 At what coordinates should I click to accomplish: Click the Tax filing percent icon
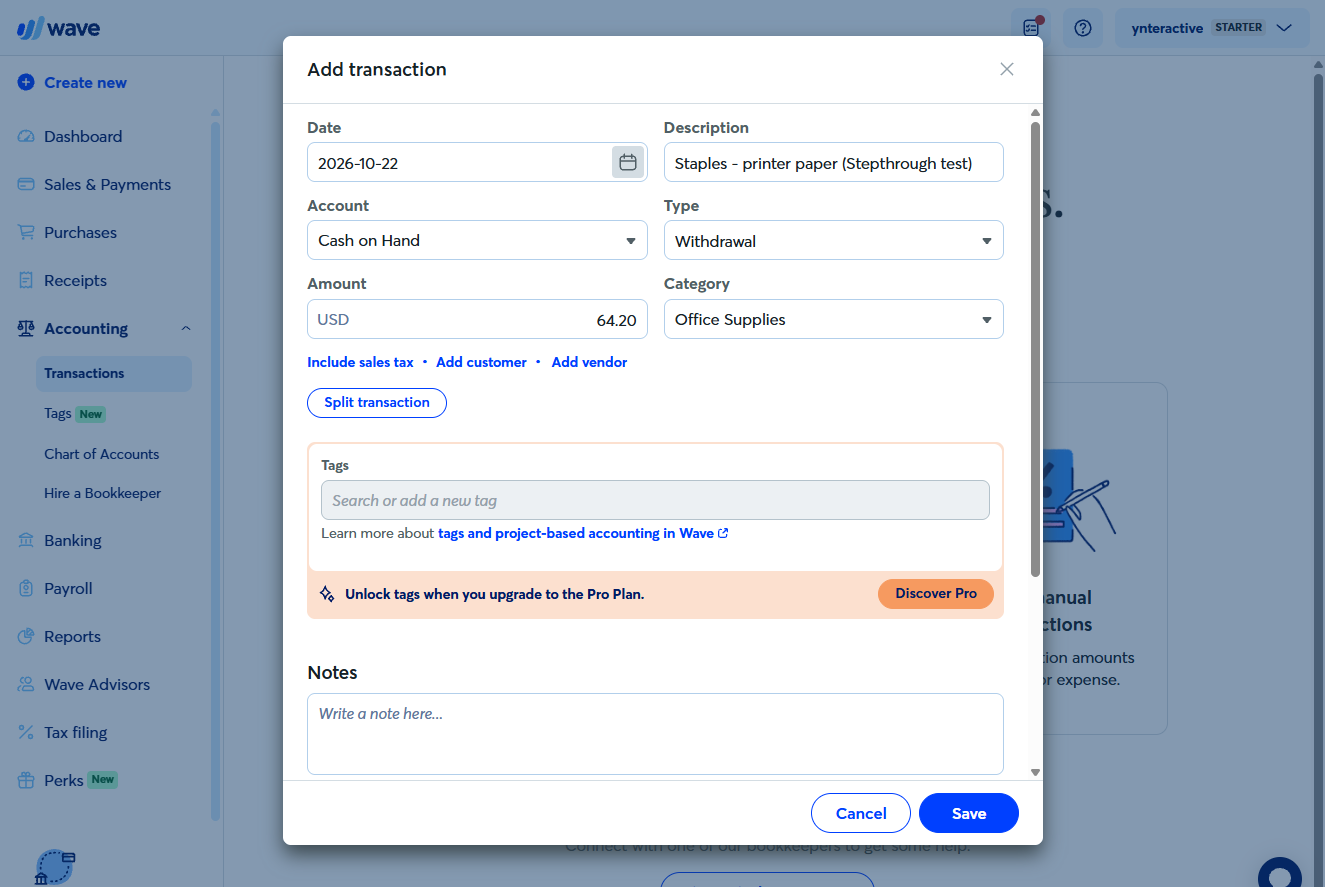click(26, 733)
